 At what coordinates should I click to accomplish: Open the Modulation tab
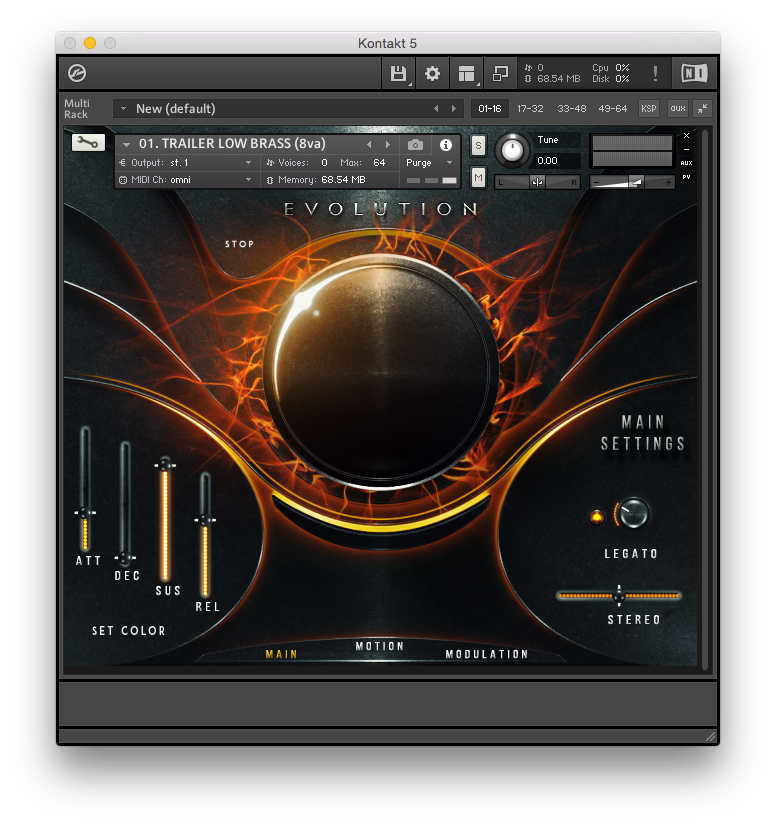pyautogui.click(x=487, y=654)
